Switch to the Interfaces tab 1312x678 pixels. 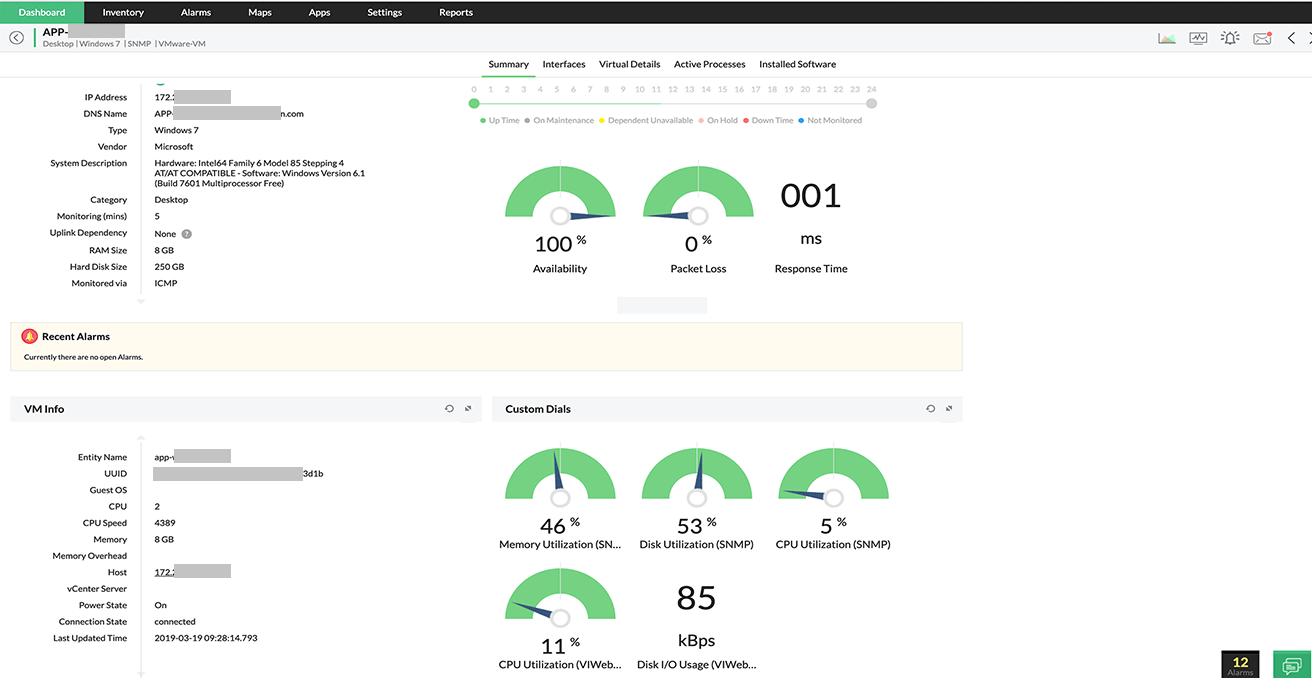tap(563, 63)
